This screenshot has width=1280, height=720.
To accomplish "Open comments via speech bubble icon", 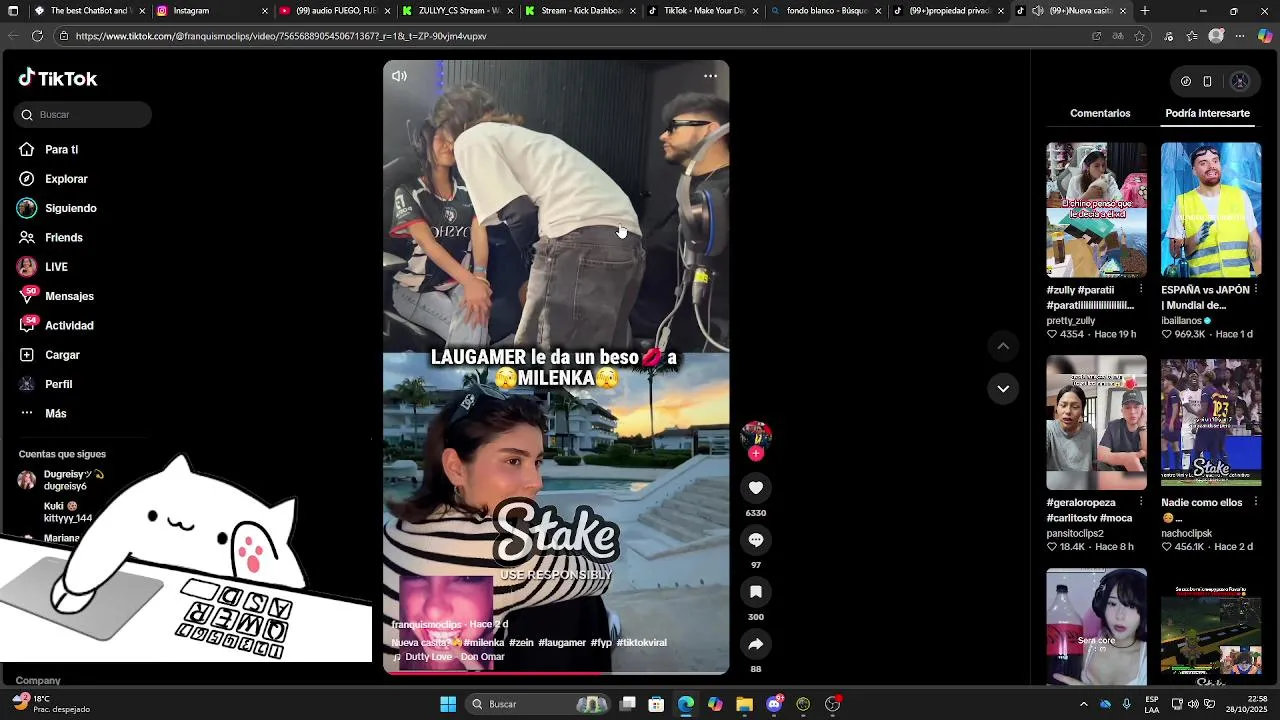I will tap(756, 540).
